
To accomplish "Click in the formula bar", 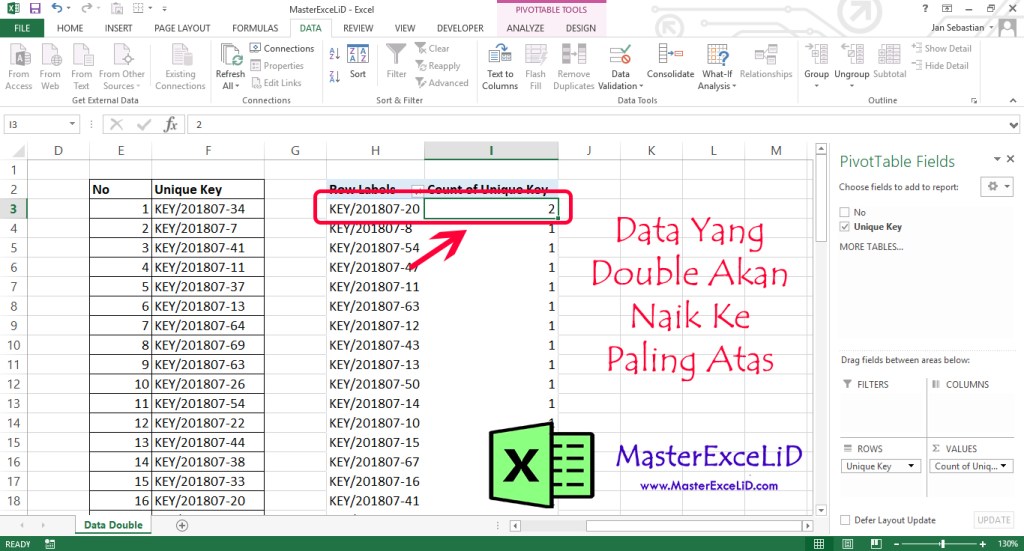I will [x=598, y=124].
